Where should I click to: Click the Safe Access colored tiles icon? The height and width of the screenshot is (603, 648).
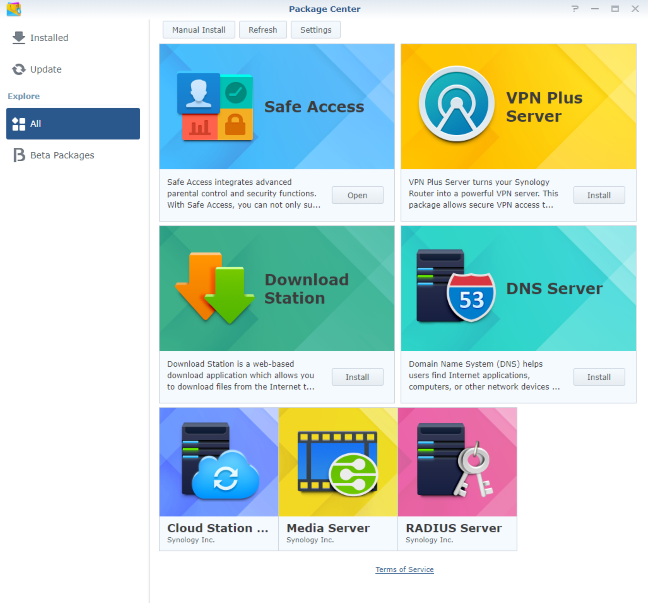click(215, 107)
